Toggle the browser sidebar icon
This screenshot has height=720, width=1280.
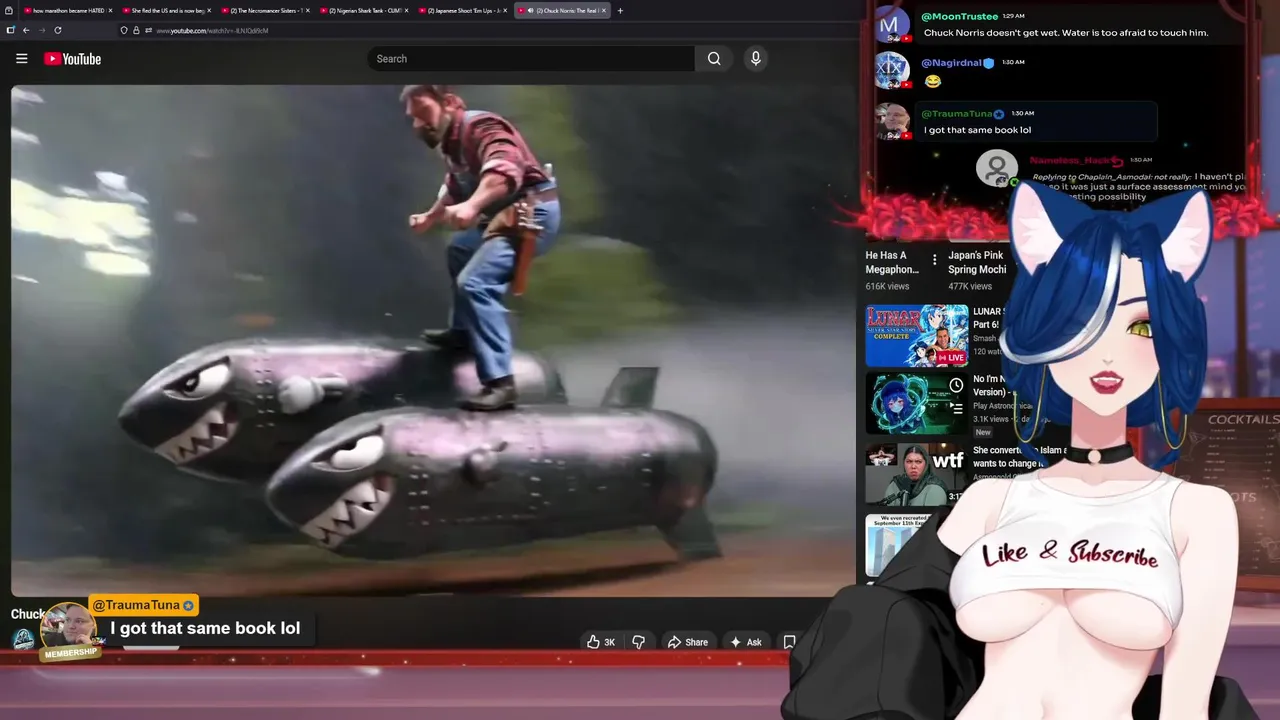10,30
